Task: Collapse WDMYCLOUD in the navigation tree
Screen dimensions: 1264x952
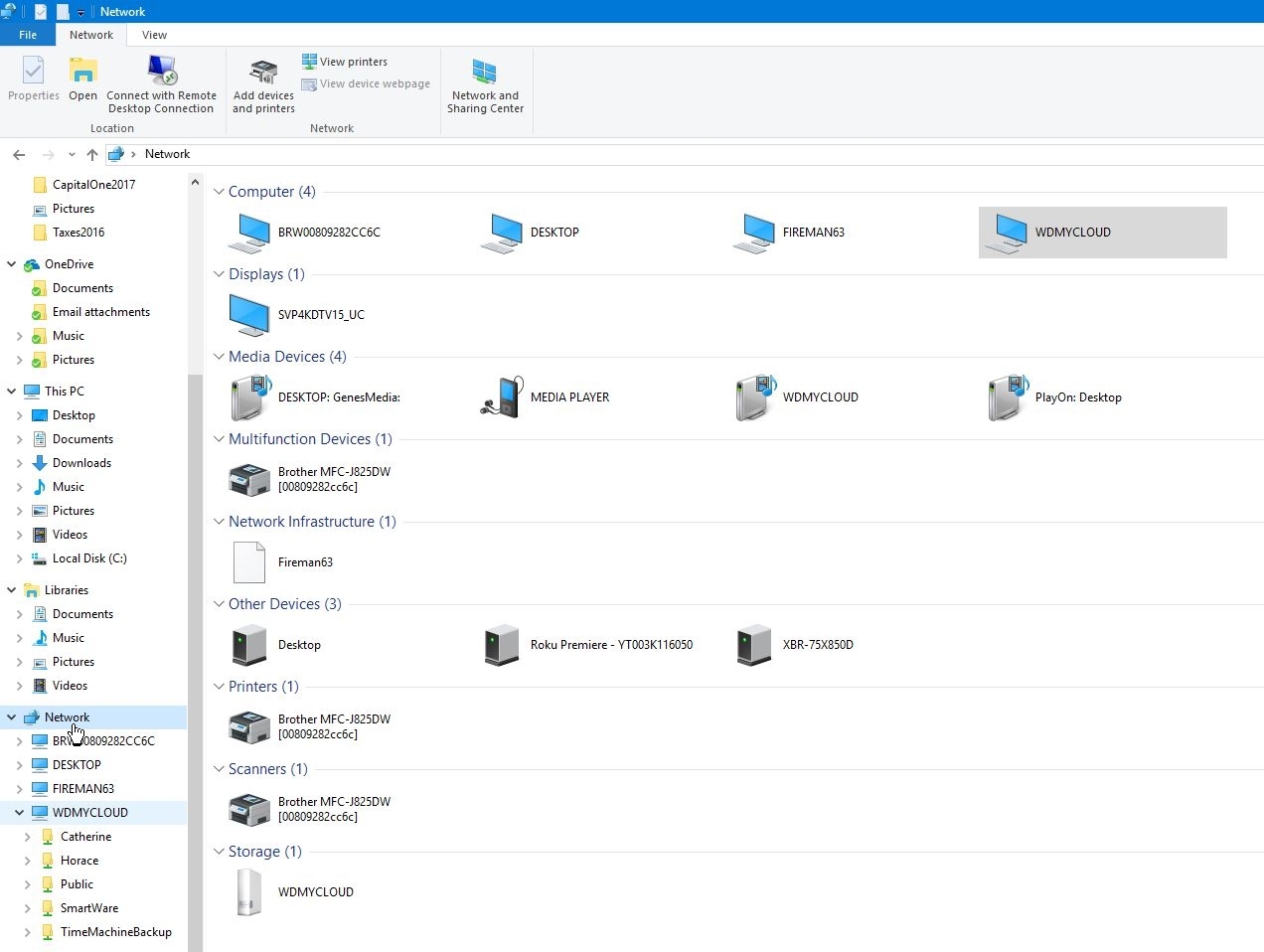Action: click(20, 813)
